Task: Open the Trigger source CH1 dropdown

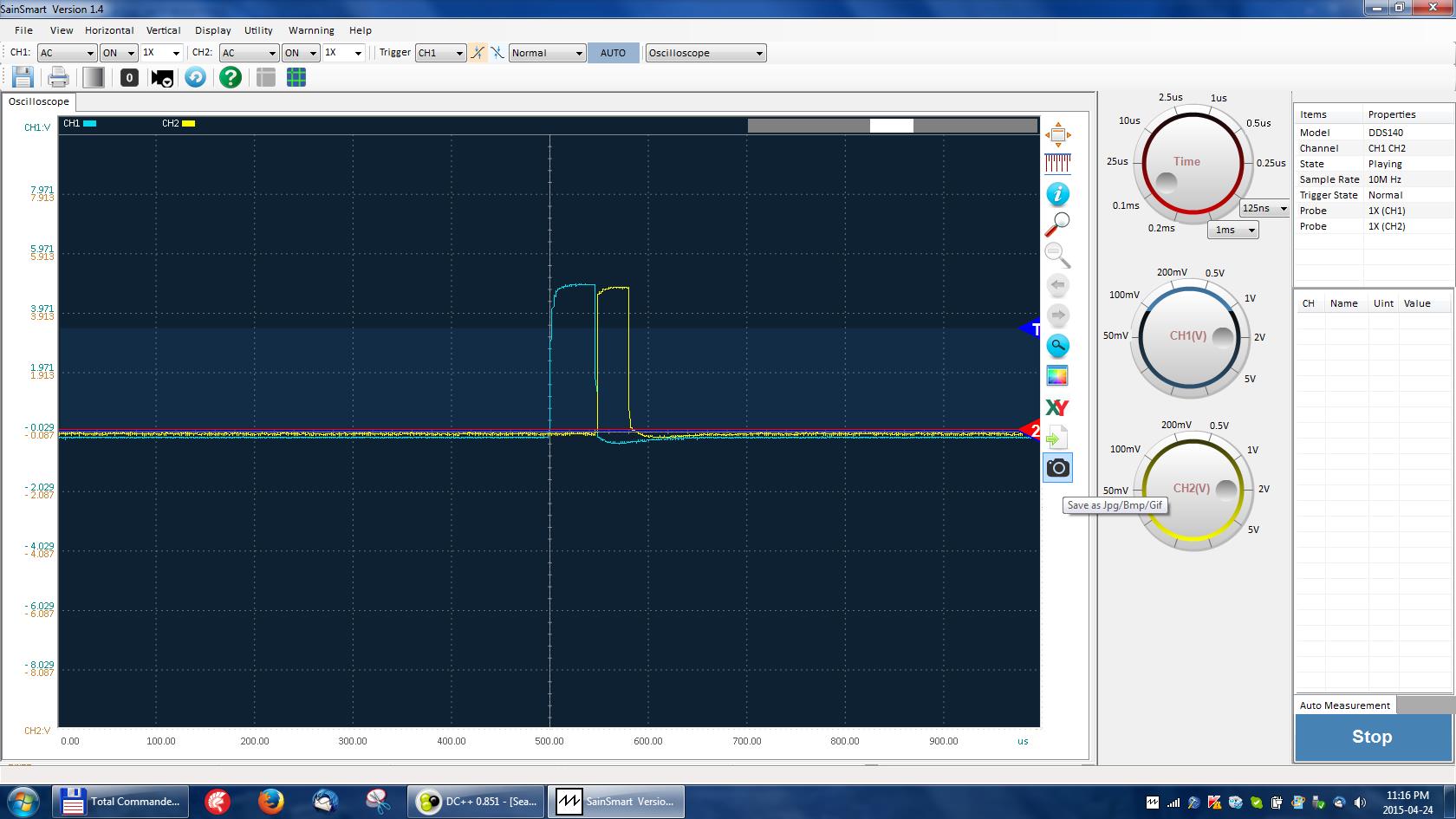Action: pos(440,53)
